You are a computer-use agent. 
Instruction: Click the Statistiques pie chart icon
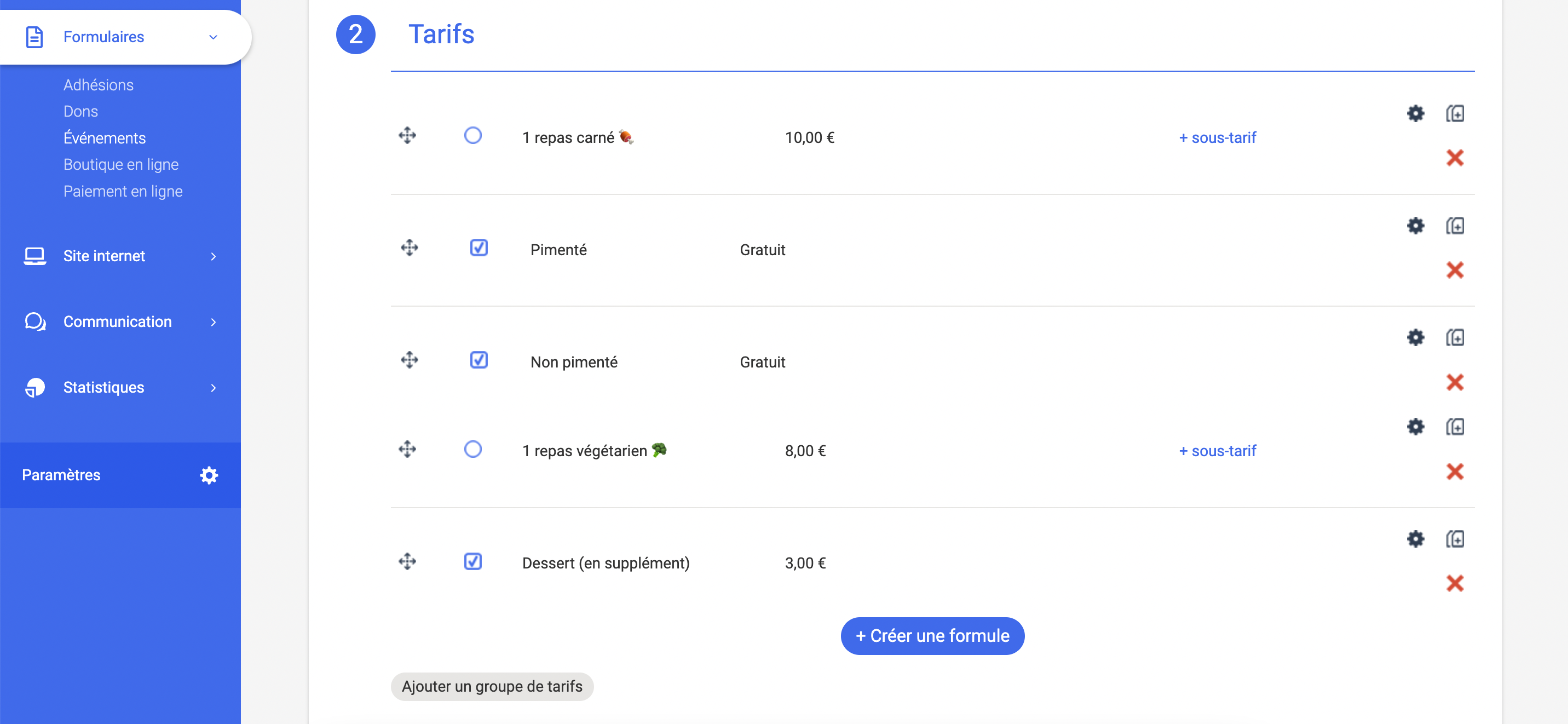point(34,387)
